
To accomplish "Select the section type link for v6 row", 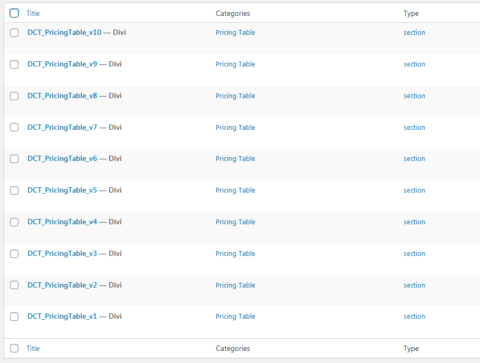I will 414,159.
